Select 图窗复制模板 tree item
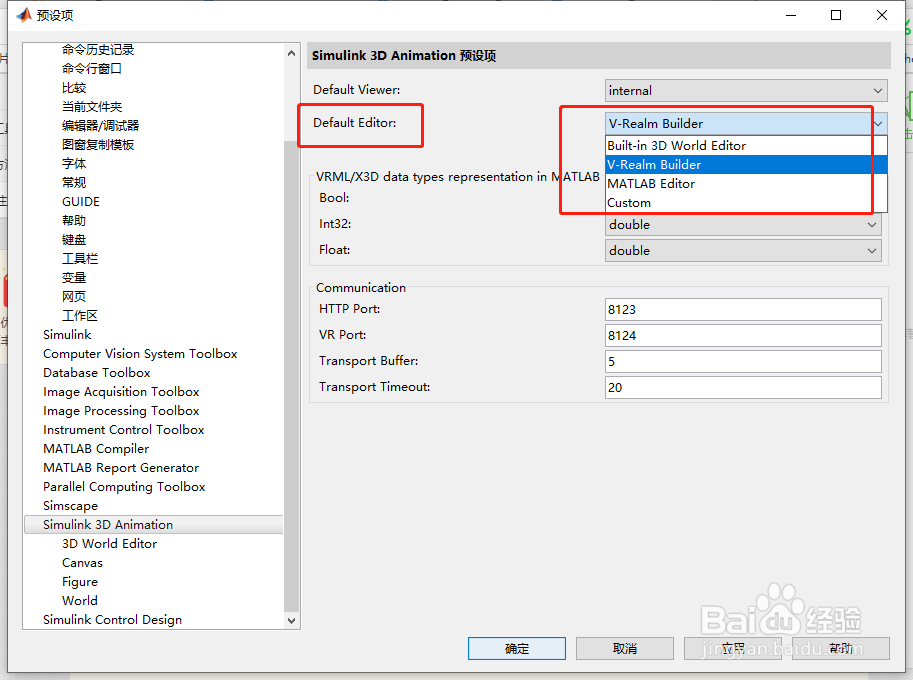913x680 pixels. [x=98, y=144]
